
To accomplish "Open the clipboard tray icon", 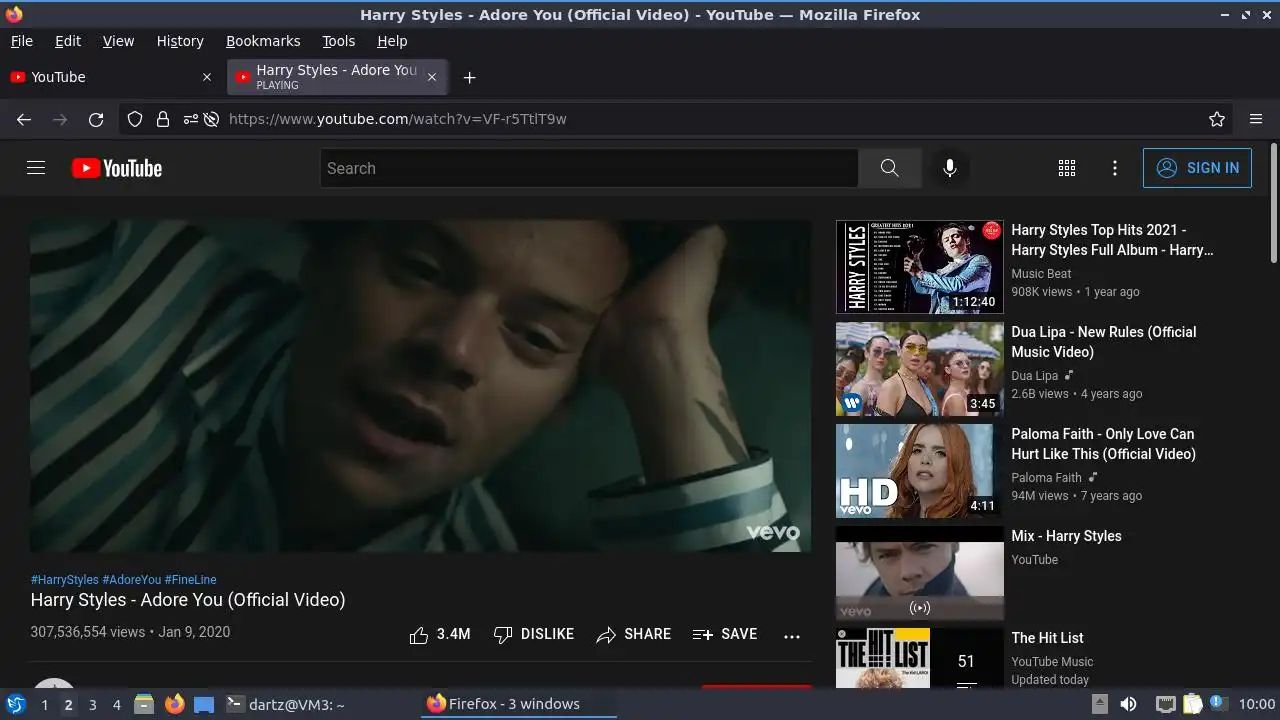I will (x=1193, y=704).
